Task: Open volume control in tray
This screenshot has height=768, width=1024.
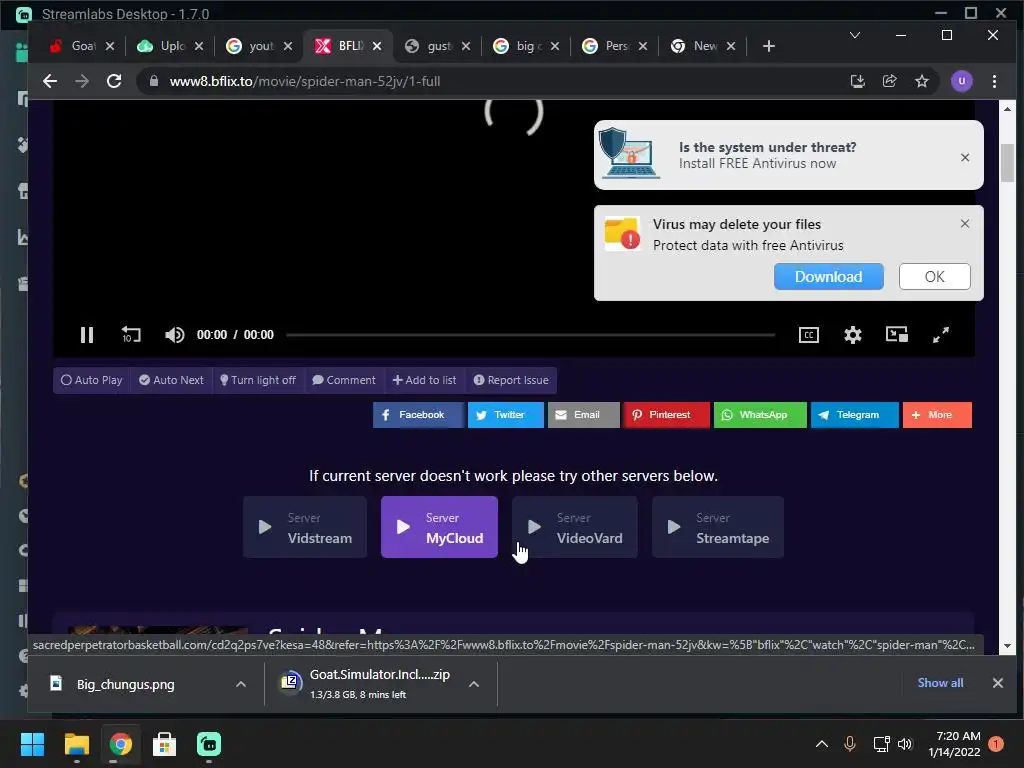Action: click(904, 744)
